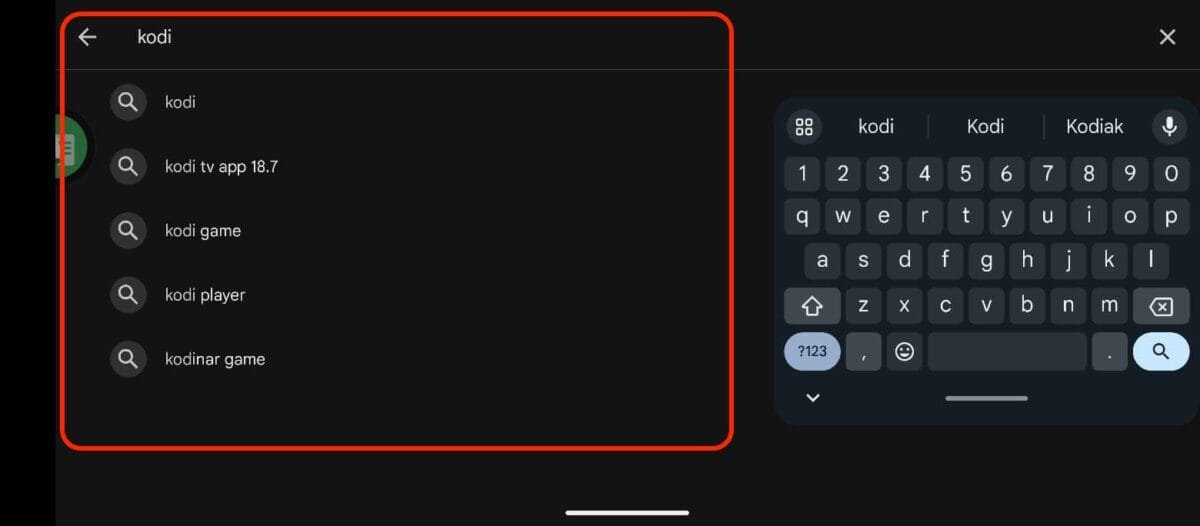Pick the 'Kodiak' word suggestion
The width and height of the screenshot is (1200, 526).
1095,126
